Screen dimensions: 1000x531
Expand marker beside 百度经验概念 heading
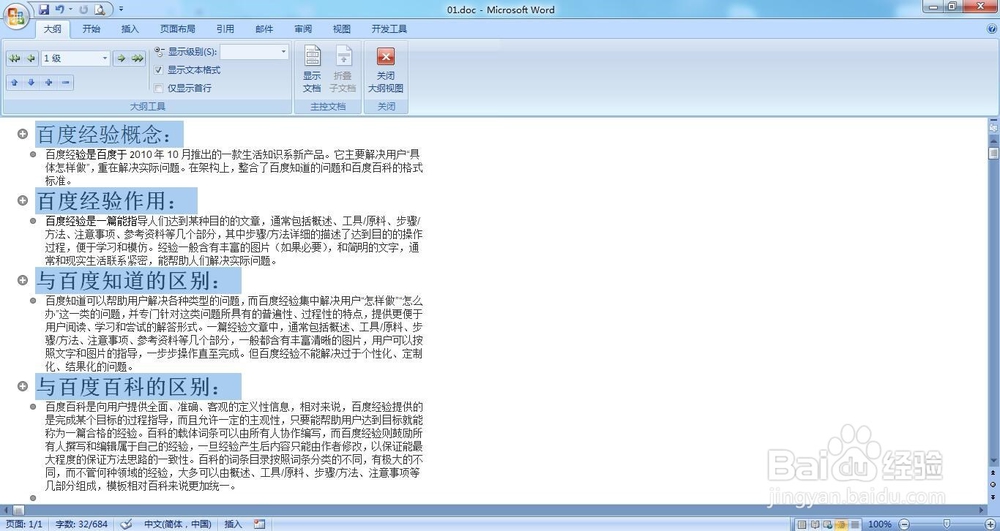click(22, 134)
